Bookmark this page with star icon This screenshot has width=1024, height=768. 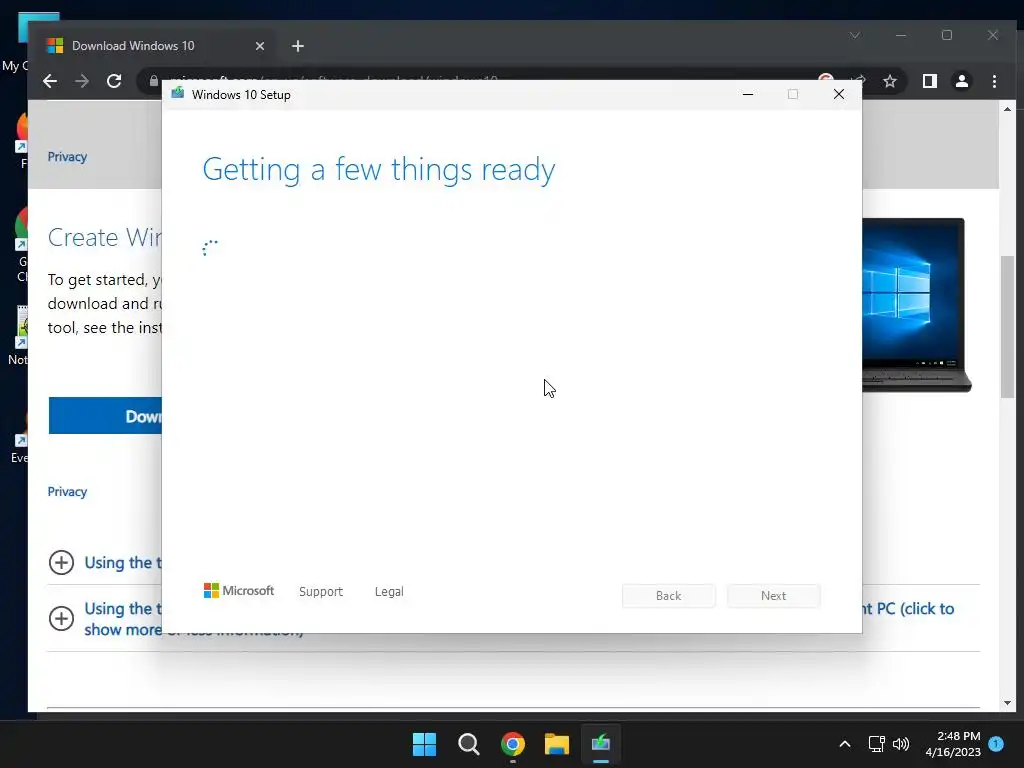pos(889,81)
